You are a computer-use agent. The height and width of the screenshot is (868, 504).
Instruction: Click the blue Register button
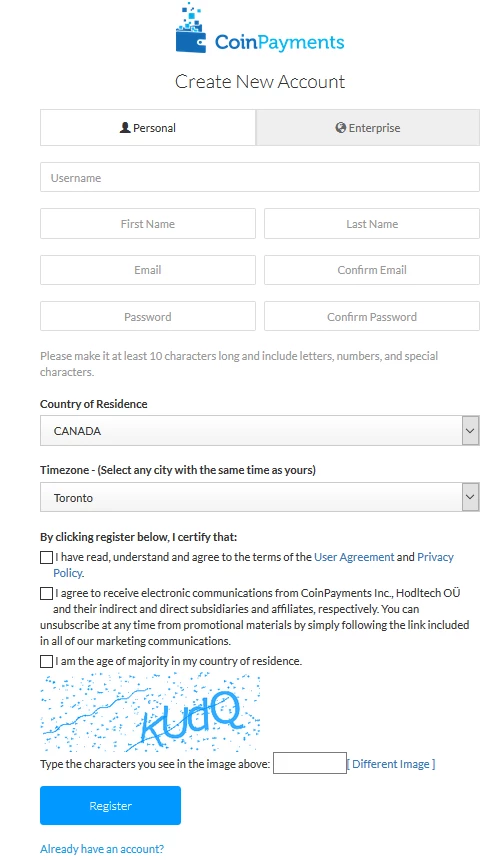[x=110, y=805]
